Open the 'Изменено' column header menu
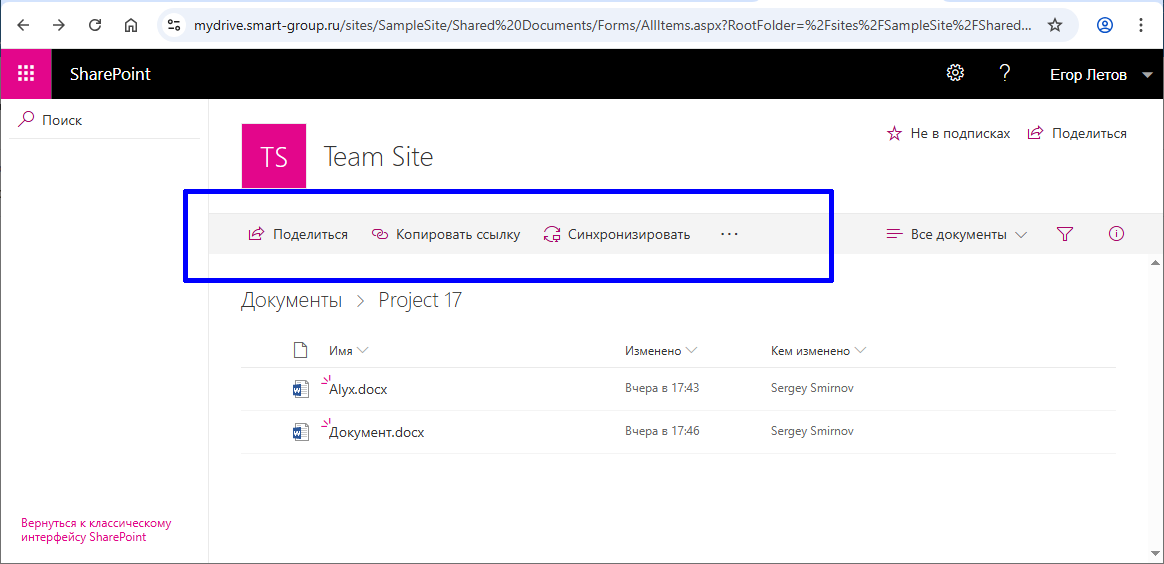The height and width of the screenshot is (564, 1164). click(660, 351)
